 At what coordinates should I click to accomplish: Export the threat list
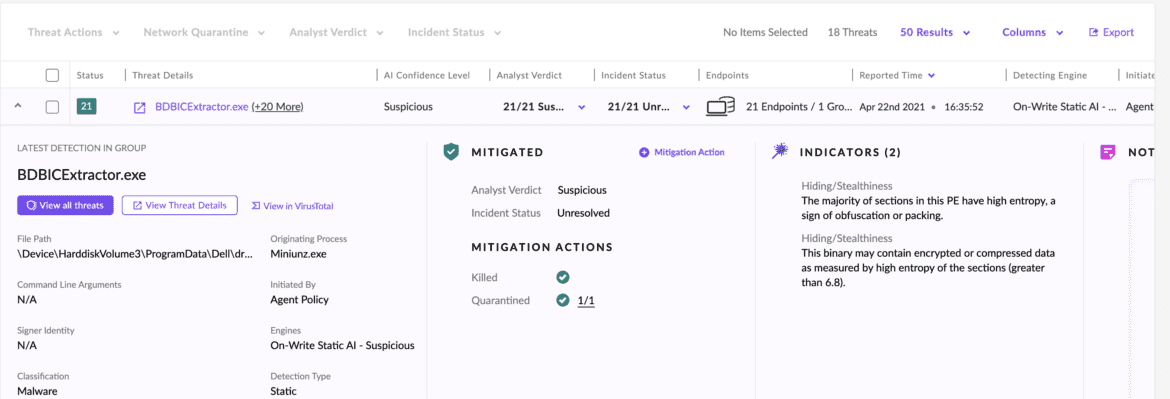pyautogui.click(x=1111, y=33)
